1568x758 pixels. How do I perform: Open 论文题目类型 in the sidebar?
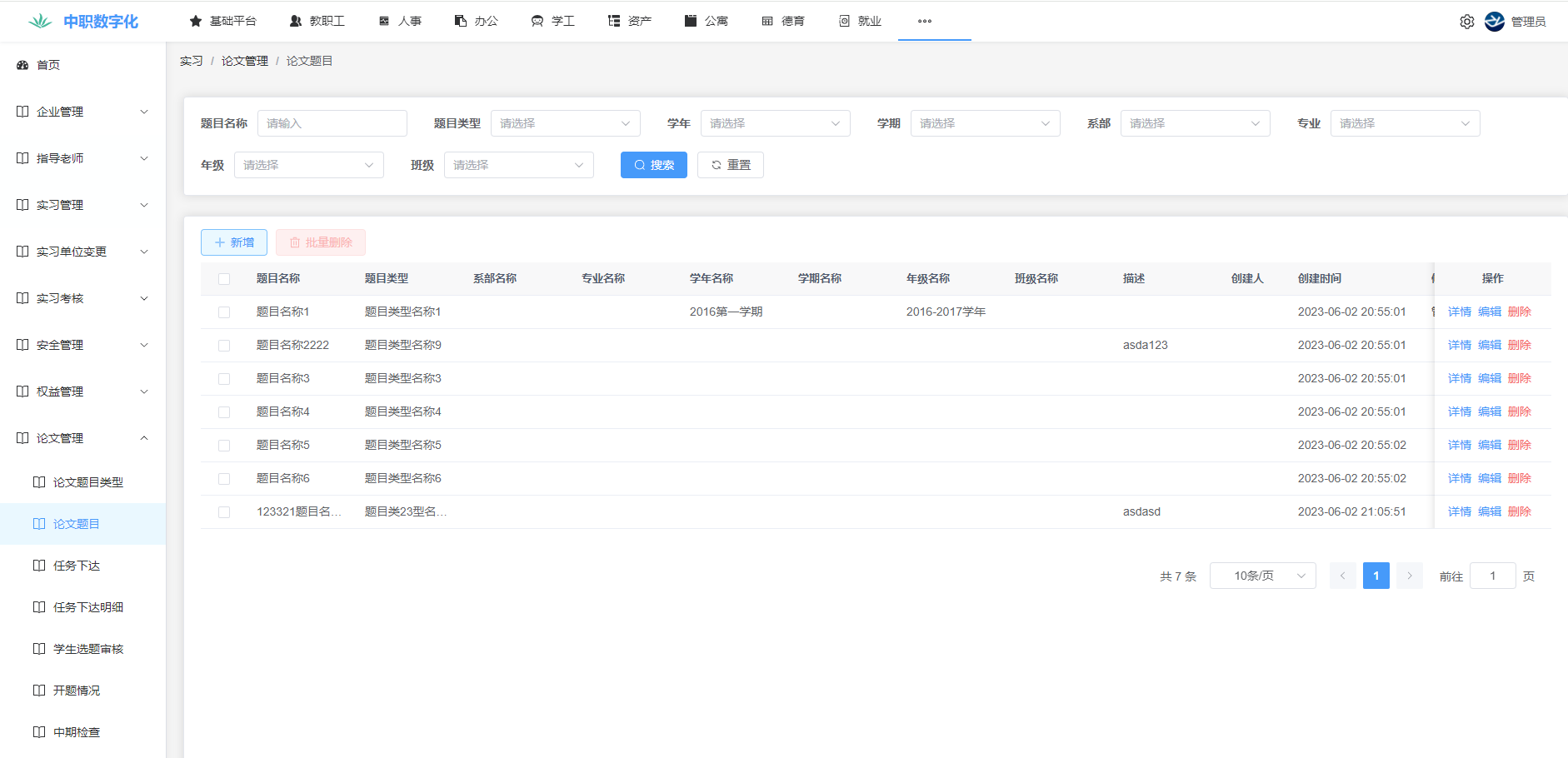(87, 482)
